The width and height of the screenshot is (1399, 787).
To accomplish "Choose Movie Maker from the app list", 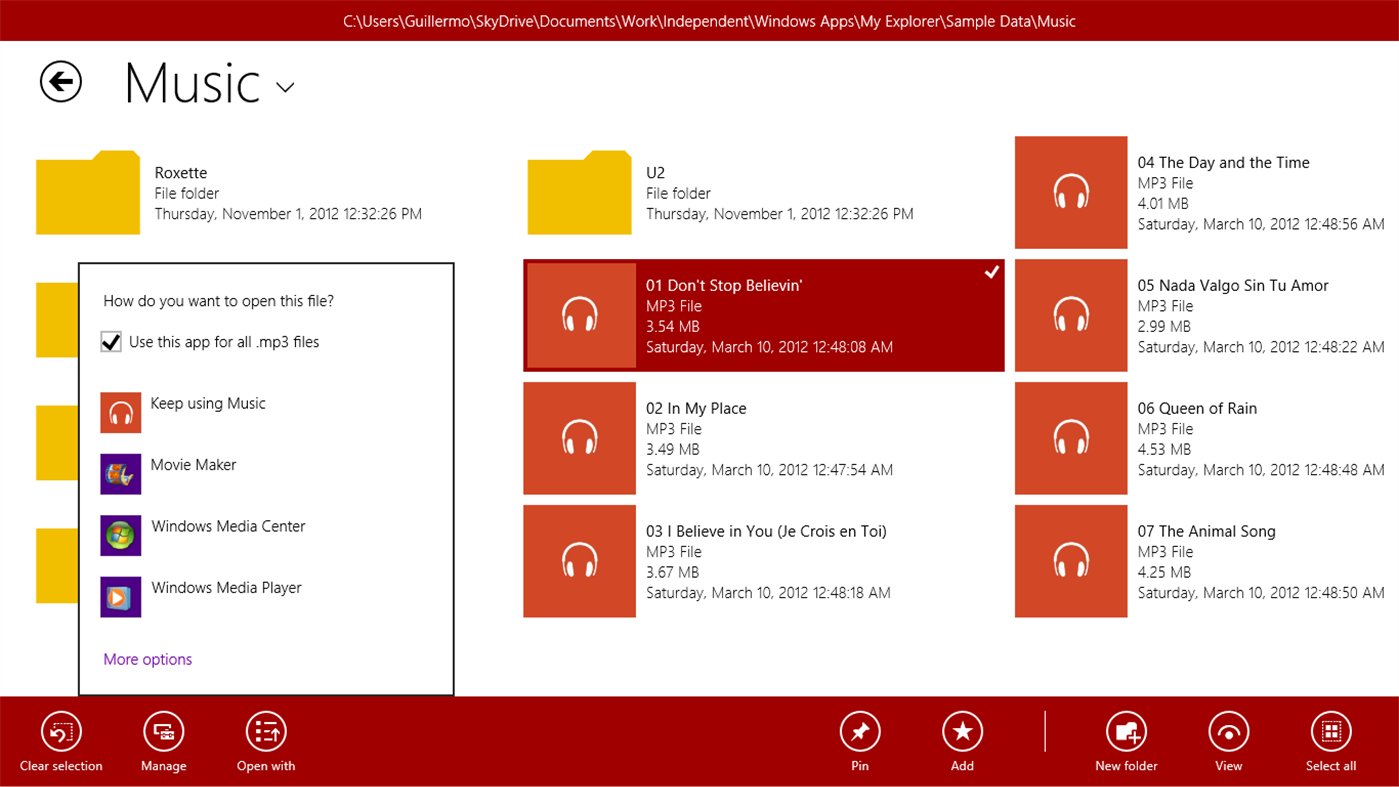I will 195,464.
